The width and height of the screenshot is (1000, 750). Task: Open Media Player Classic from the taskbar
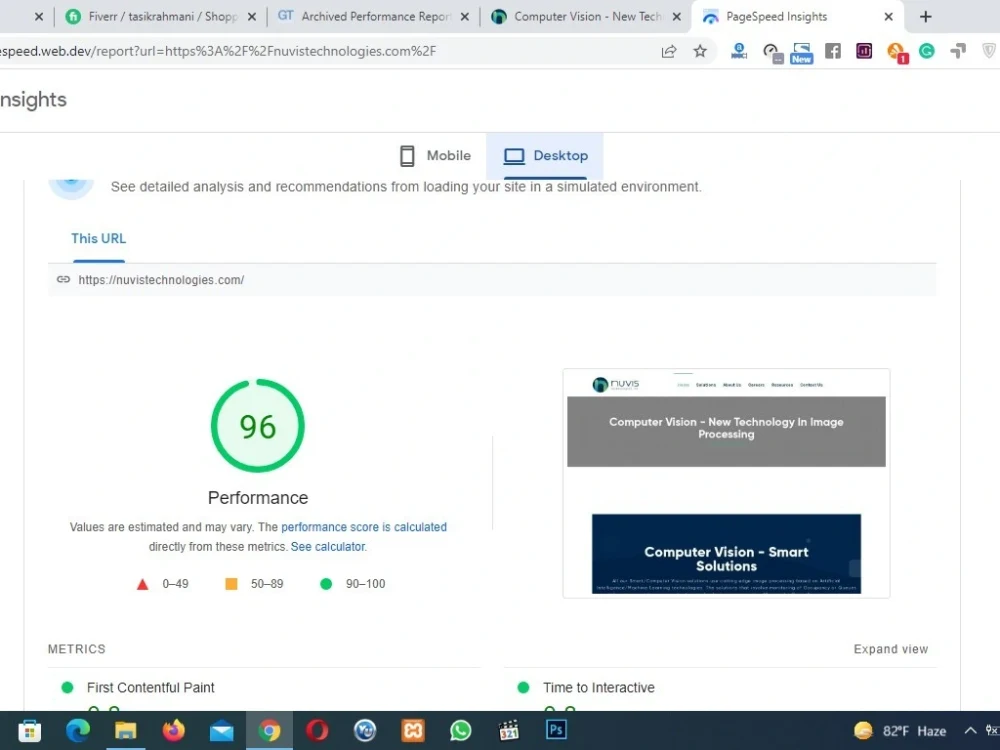pos(508,730)
